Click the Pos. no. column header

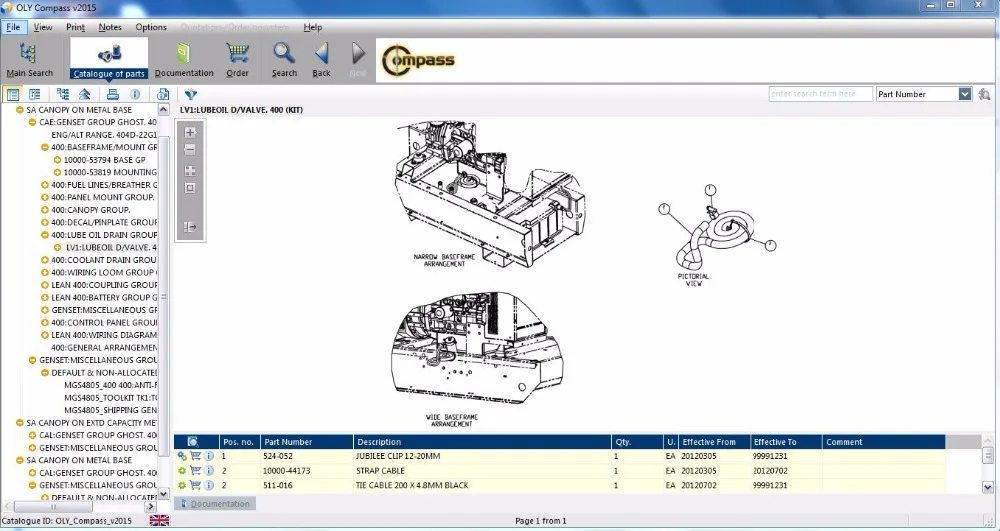point(239,442)
